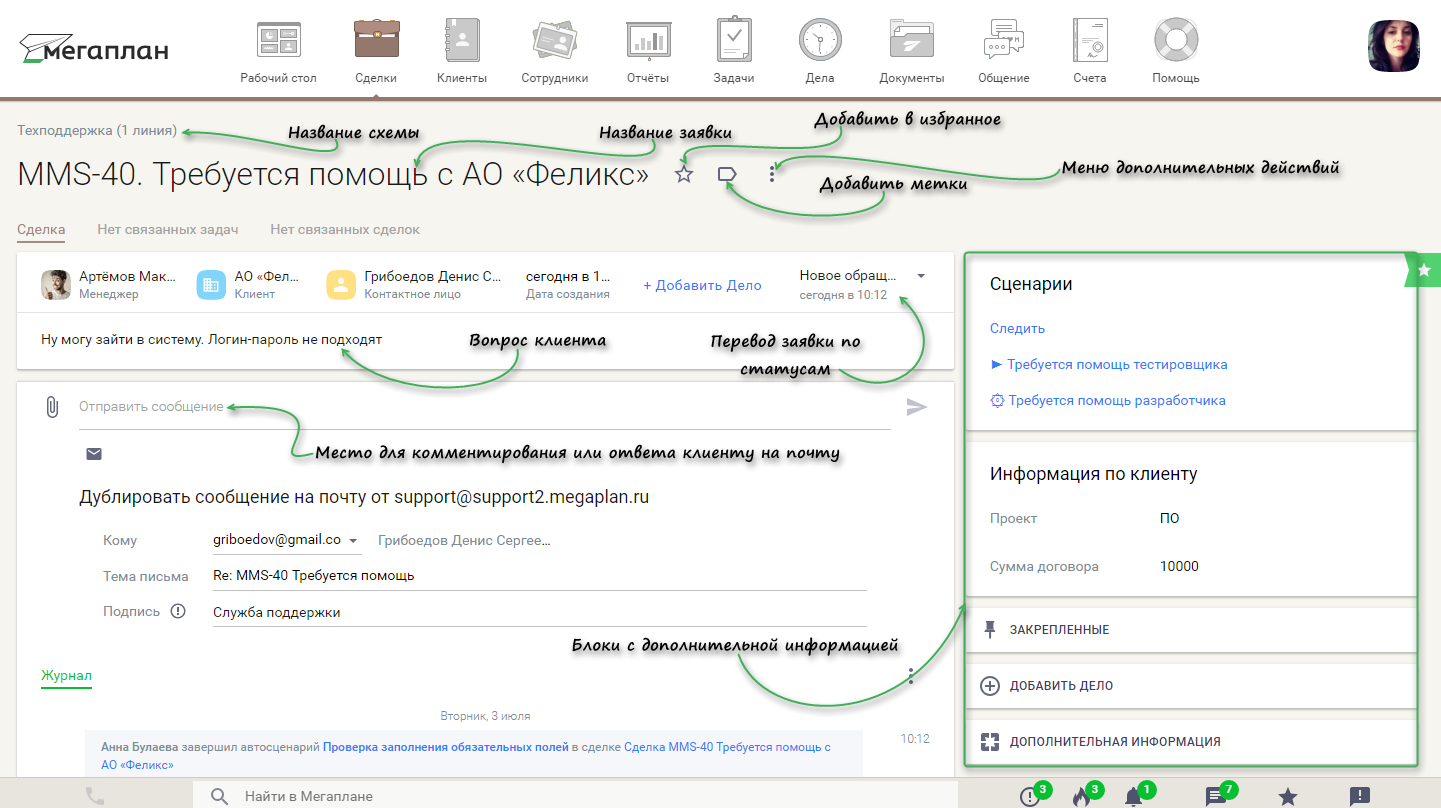The width and height of the screenshot is (1441, 808).
Task: Click the phone icon in bottom bar
Action: (x=95, y=796)
